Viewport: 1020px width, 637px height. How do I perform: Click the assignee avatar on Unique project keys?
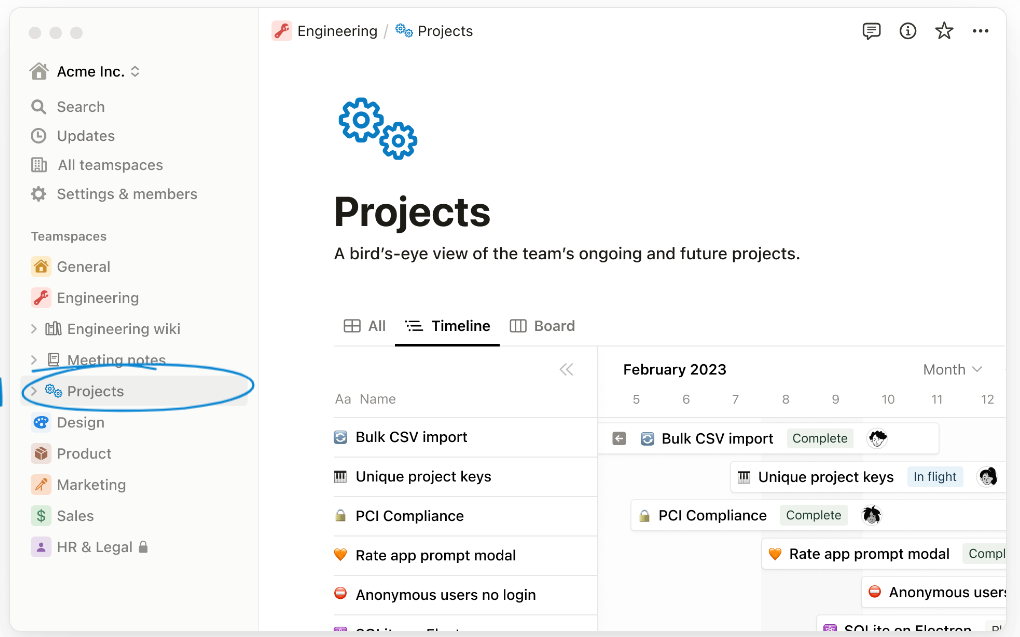click(987, 476)
